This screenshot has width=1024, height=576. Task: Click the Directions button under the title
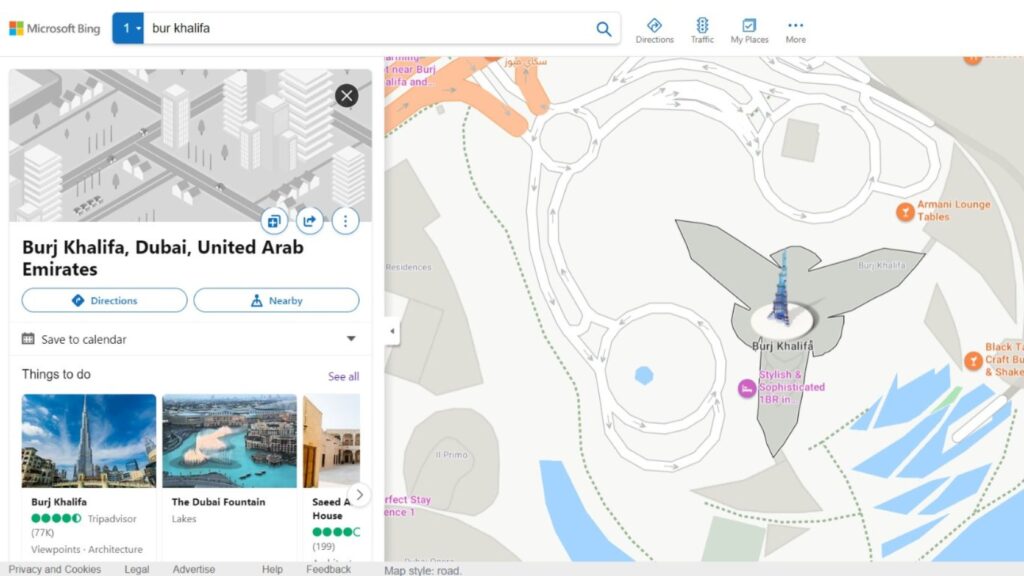[x=104, y=300]
